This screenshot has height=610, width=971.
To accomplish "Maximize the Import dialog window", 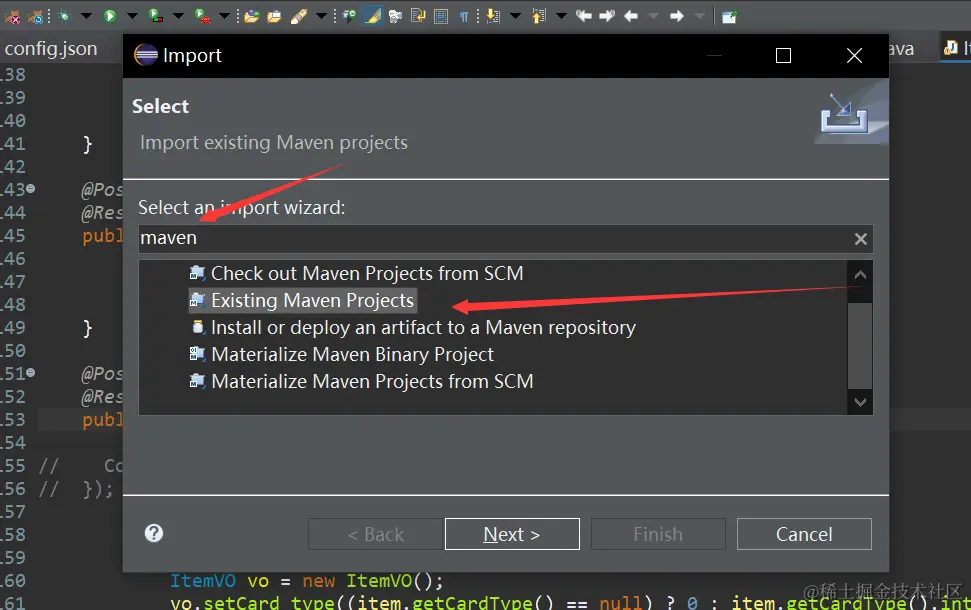I will tap(783, 56).
